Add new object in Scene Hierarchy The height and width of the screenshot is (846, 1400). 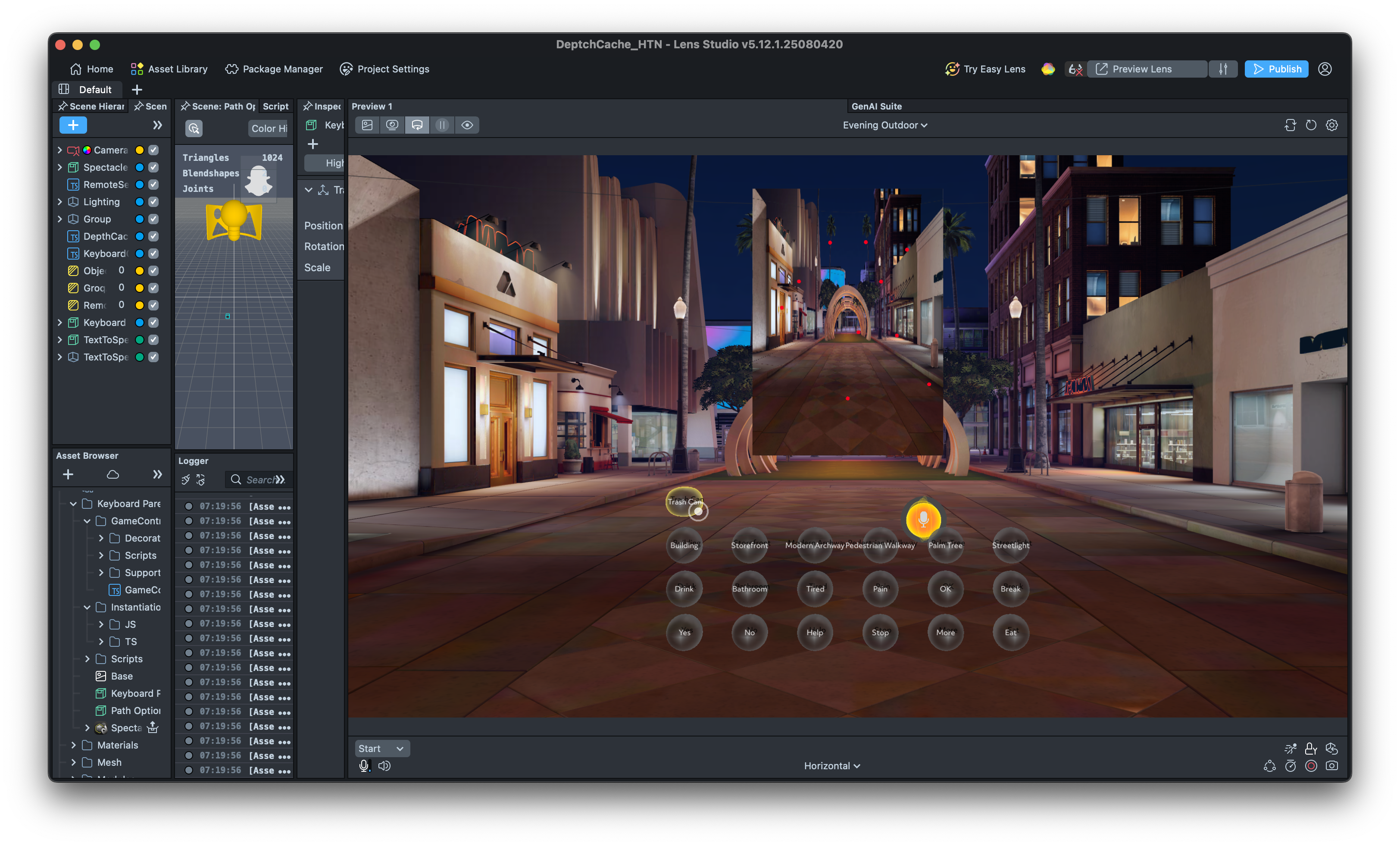[x=73, y=125]
